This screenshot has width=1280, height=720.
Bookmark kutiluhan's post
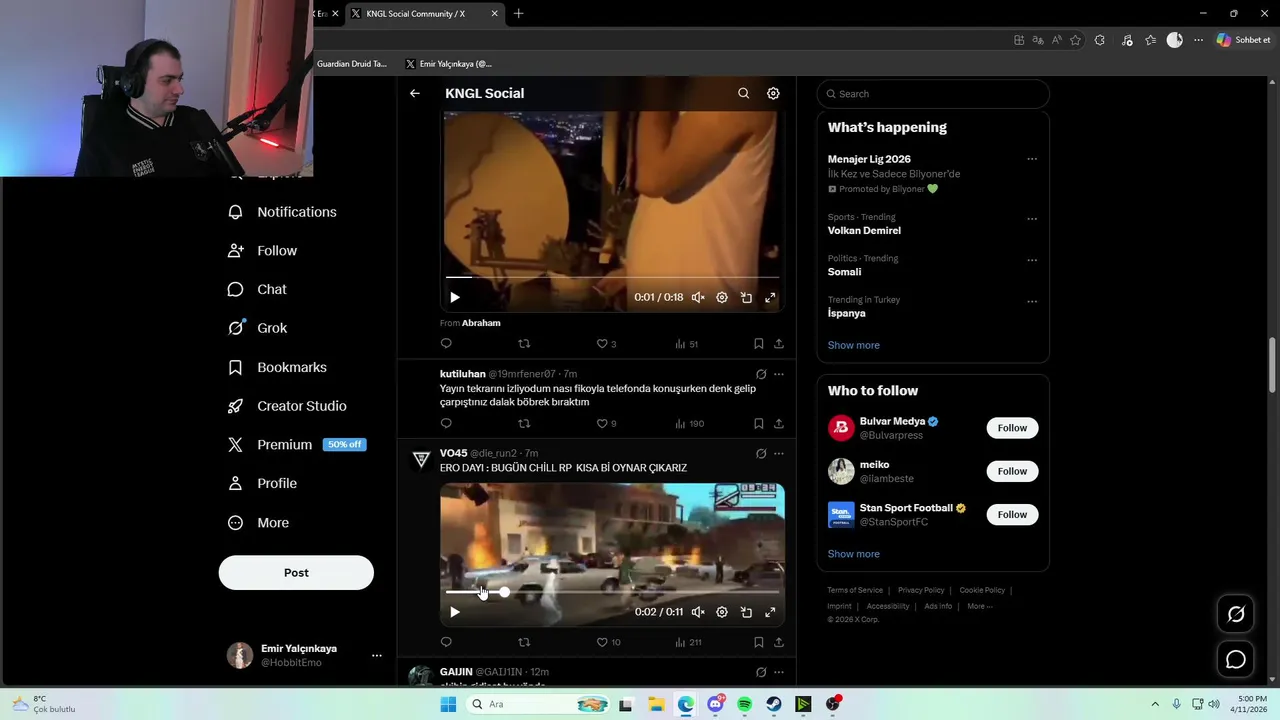pyautogui.click(x=759, y=423)
